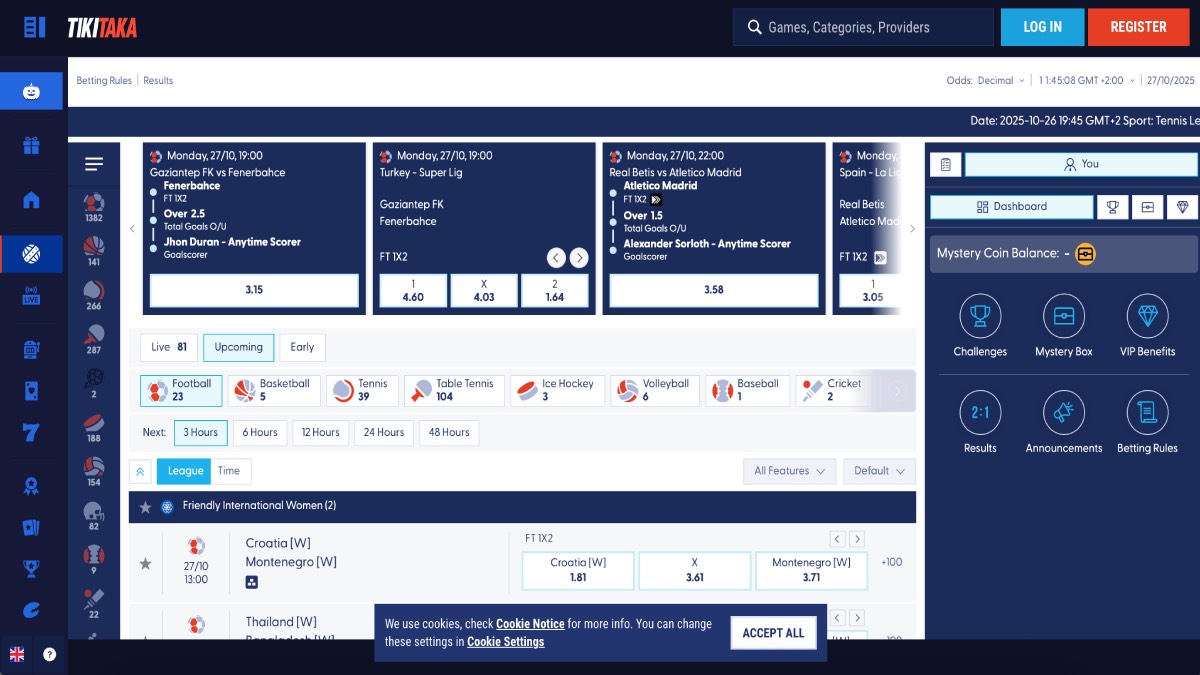Select the 6 Hours time filter
Image resolution: width=1200 pixels, height=675 pixels.
(260, 433)
